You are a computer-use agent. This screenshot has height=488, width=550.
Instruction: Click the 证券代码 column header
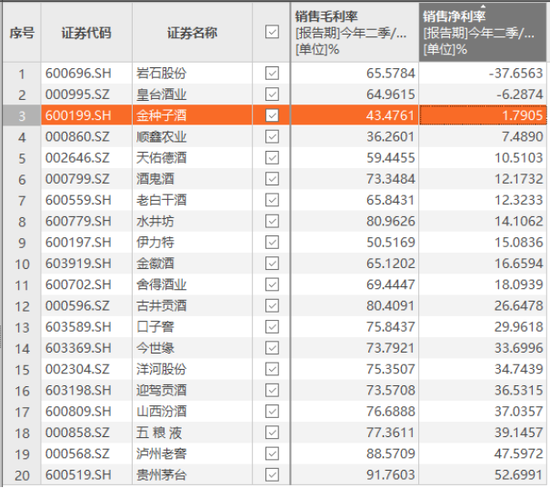87,32
